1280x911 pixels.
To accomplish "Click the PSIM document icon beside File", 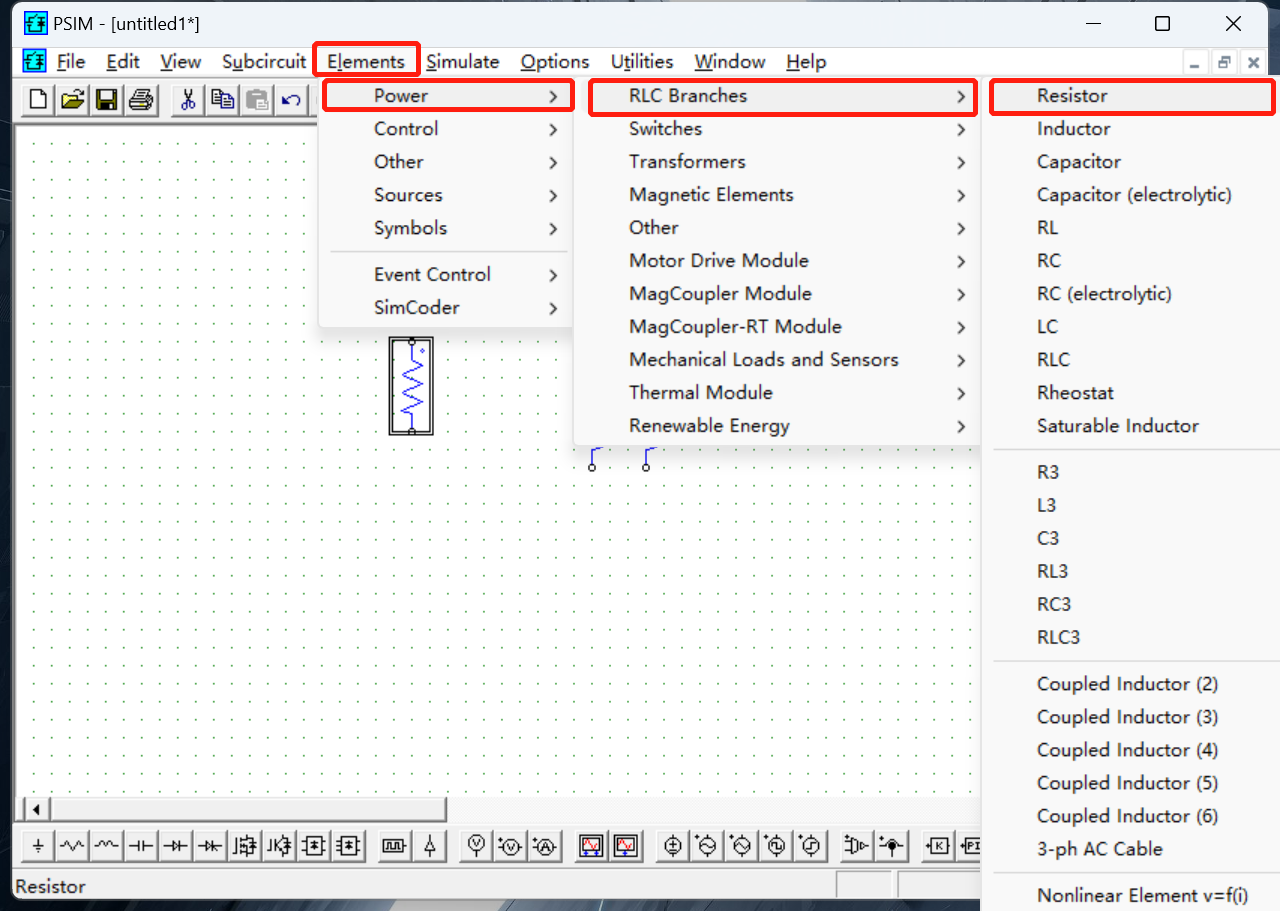I will tap(34, 62).
